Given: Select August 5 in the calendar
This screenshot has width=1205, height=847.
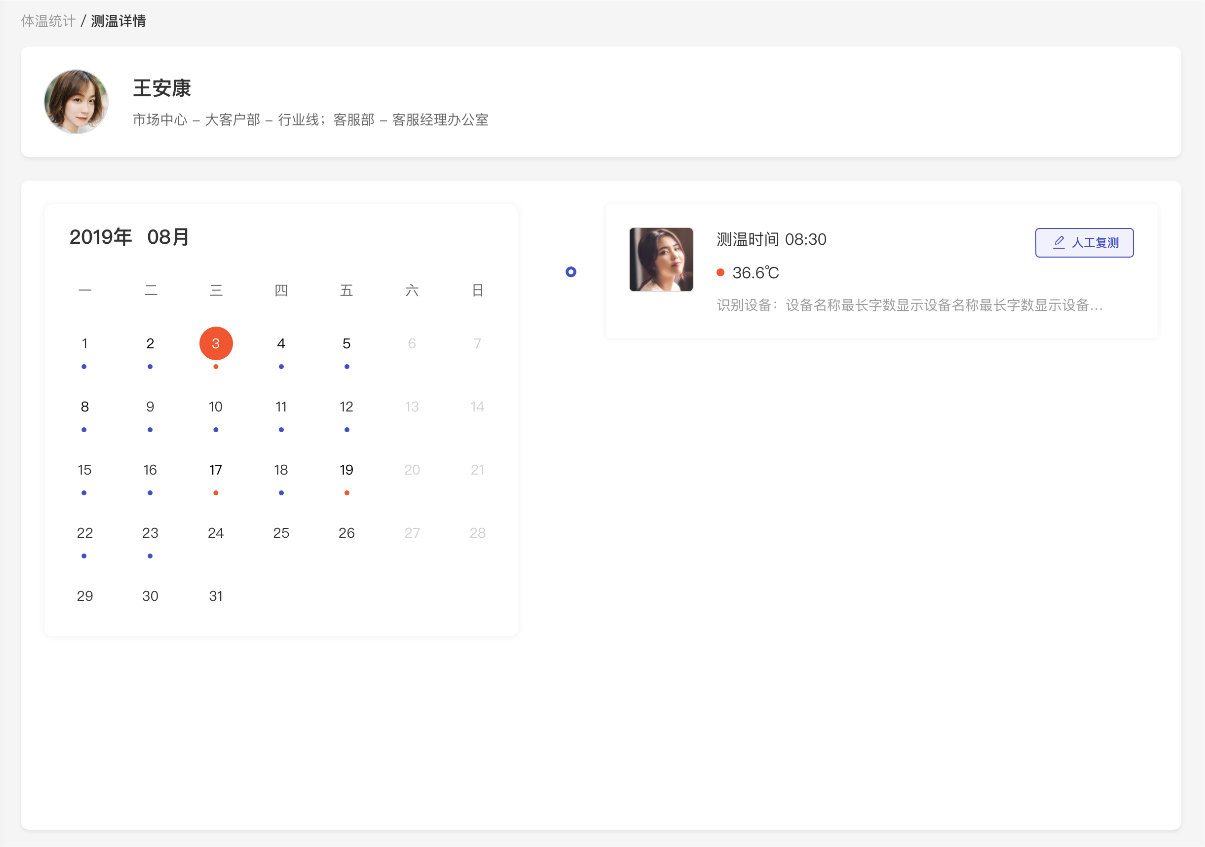Looking at the screenshot, I should 347,343.
